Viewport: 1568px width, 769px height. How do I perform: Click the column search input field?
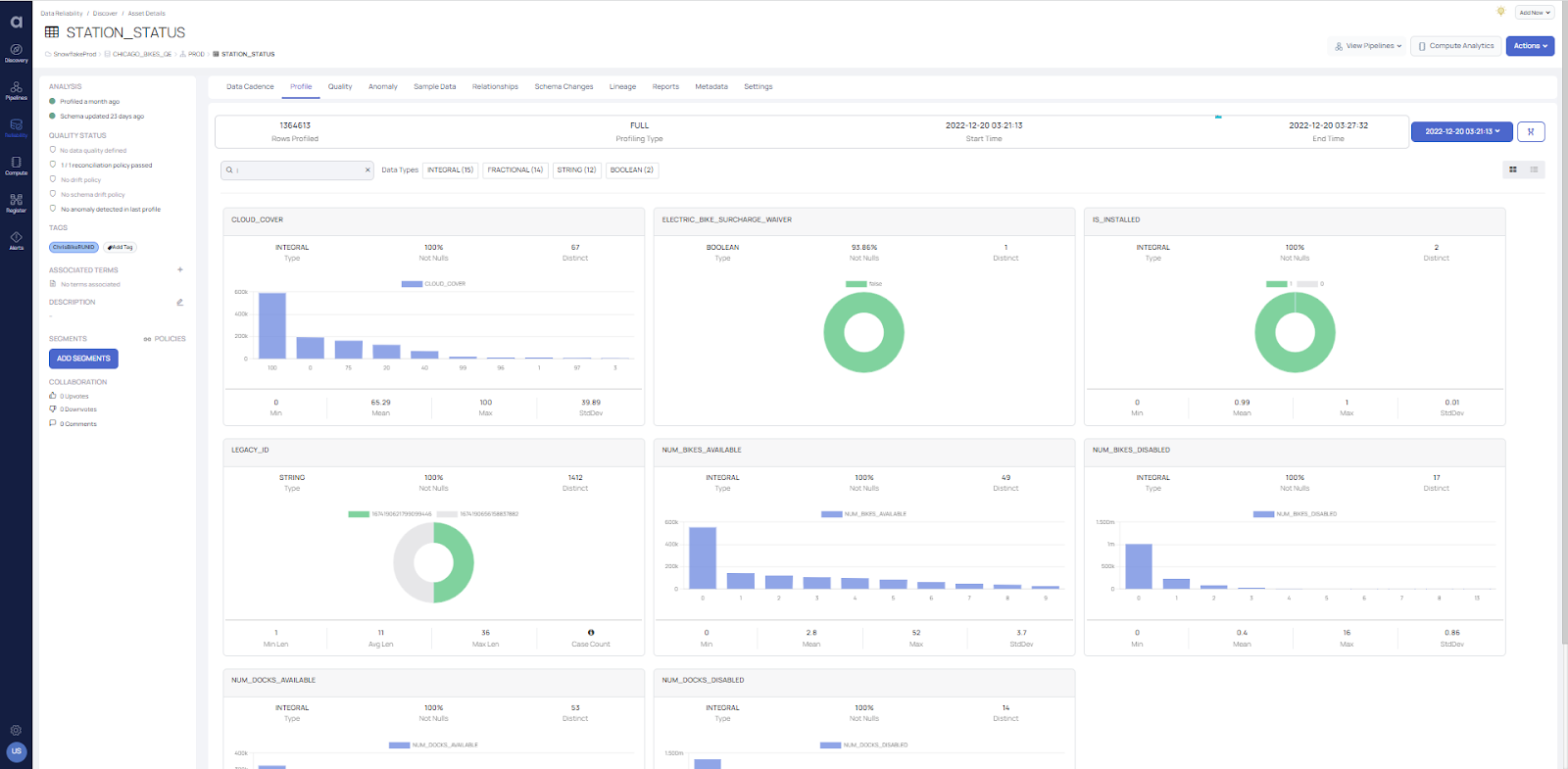[298, 169]
